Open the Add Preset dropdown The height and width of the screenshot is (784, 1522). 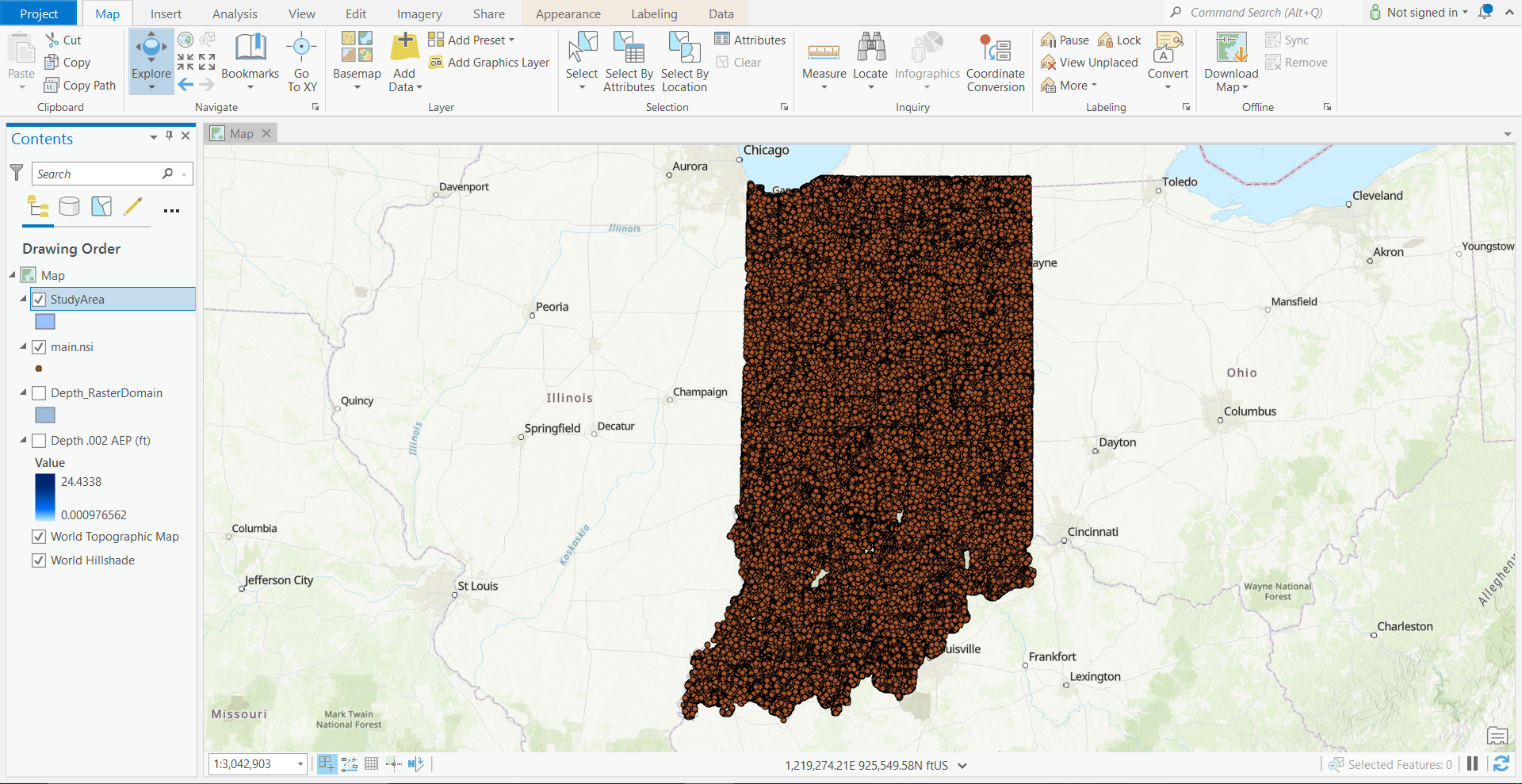(x=511, y=40)
